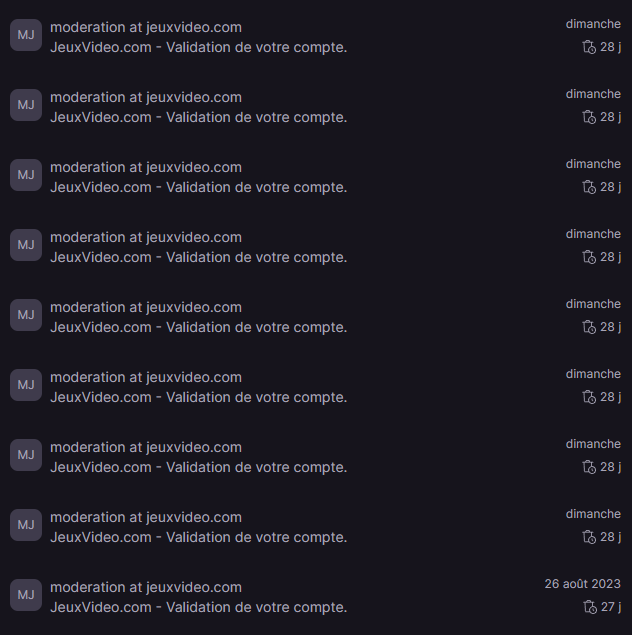Click the "27 j" expiration label
632x635 pixels.
pos(610,607)
